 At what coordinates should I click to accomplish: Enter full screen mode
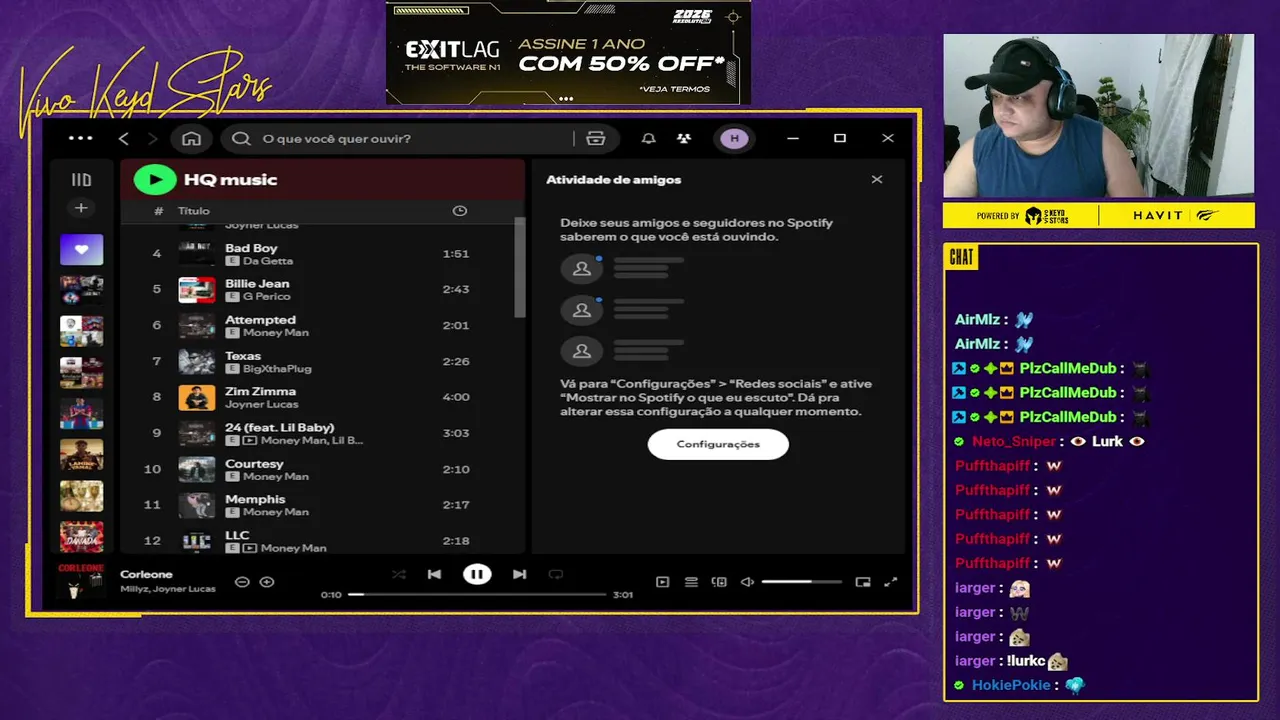(891, 582)
